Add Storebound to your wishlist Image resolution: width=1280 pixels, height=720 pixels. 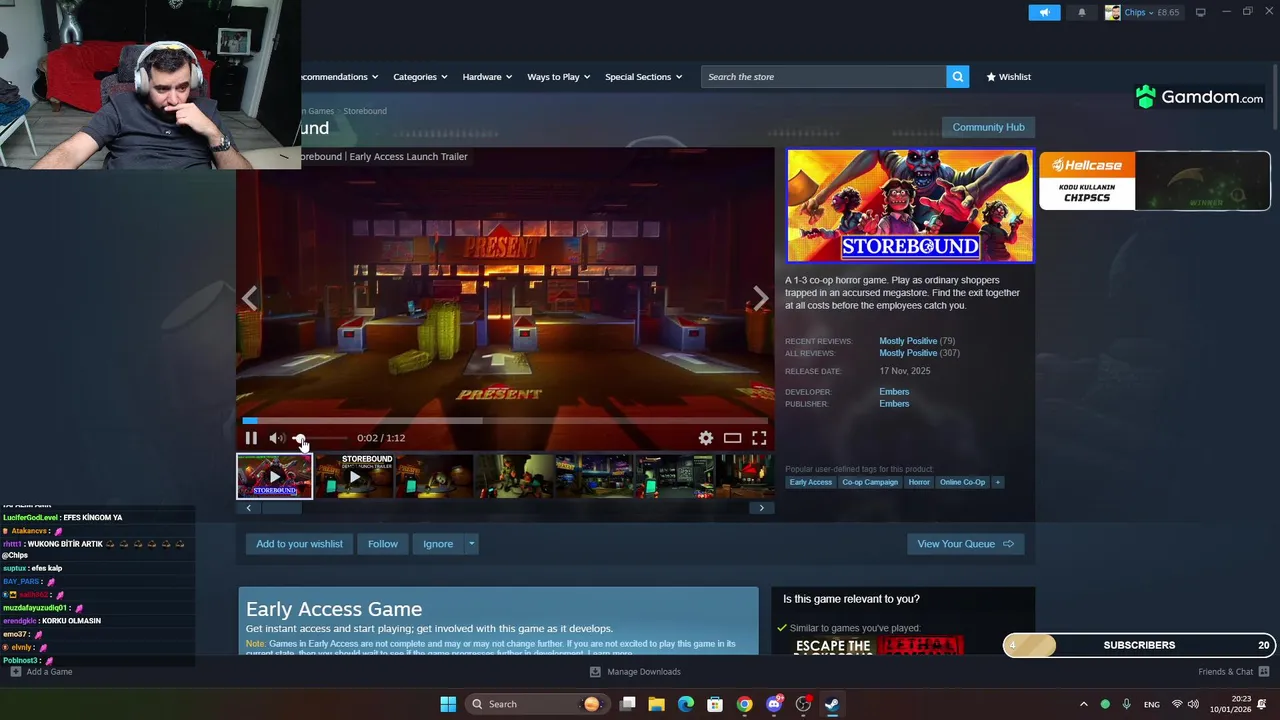click(299, 544)
